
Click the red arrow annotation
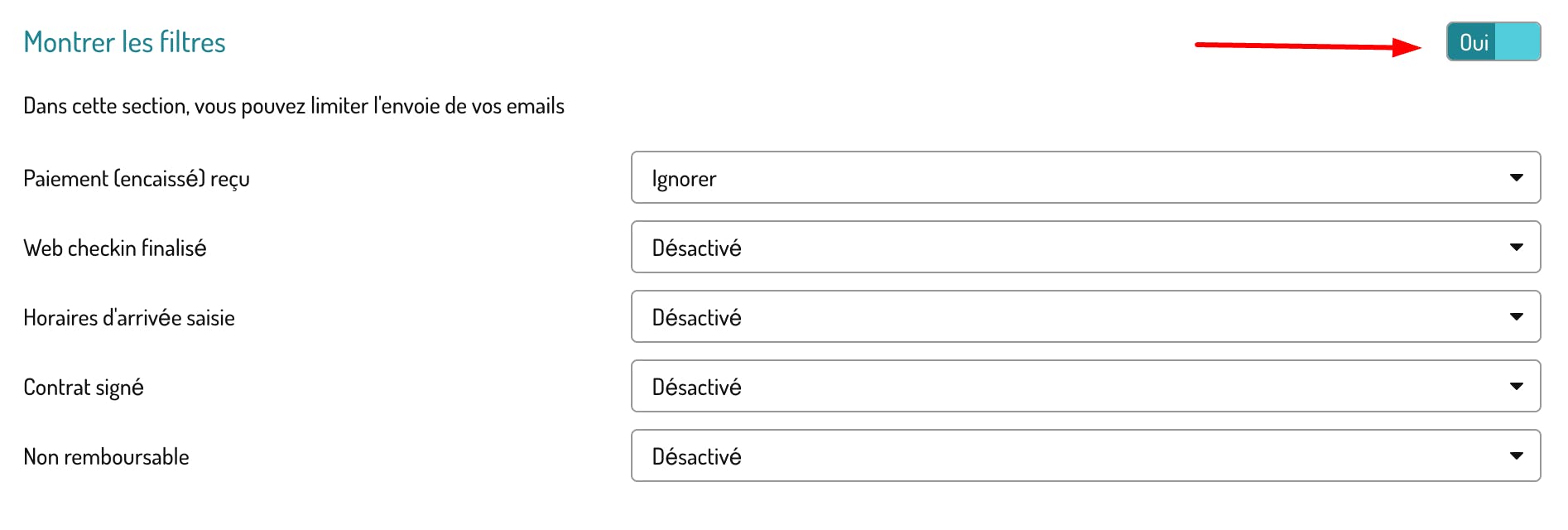tap(1308, 46)
